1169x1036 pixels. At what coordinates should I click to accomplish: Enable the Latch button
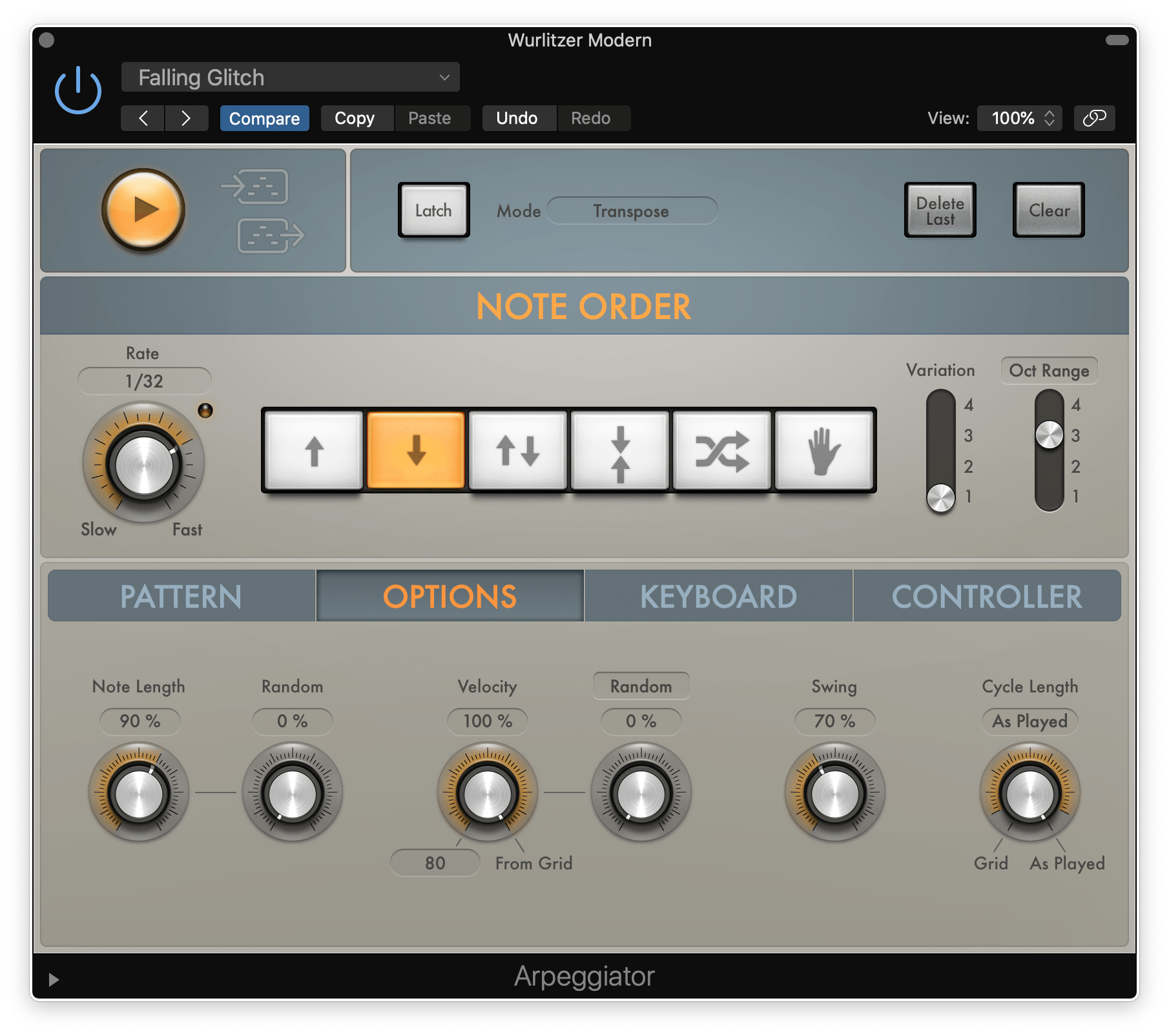coord(433,211)
